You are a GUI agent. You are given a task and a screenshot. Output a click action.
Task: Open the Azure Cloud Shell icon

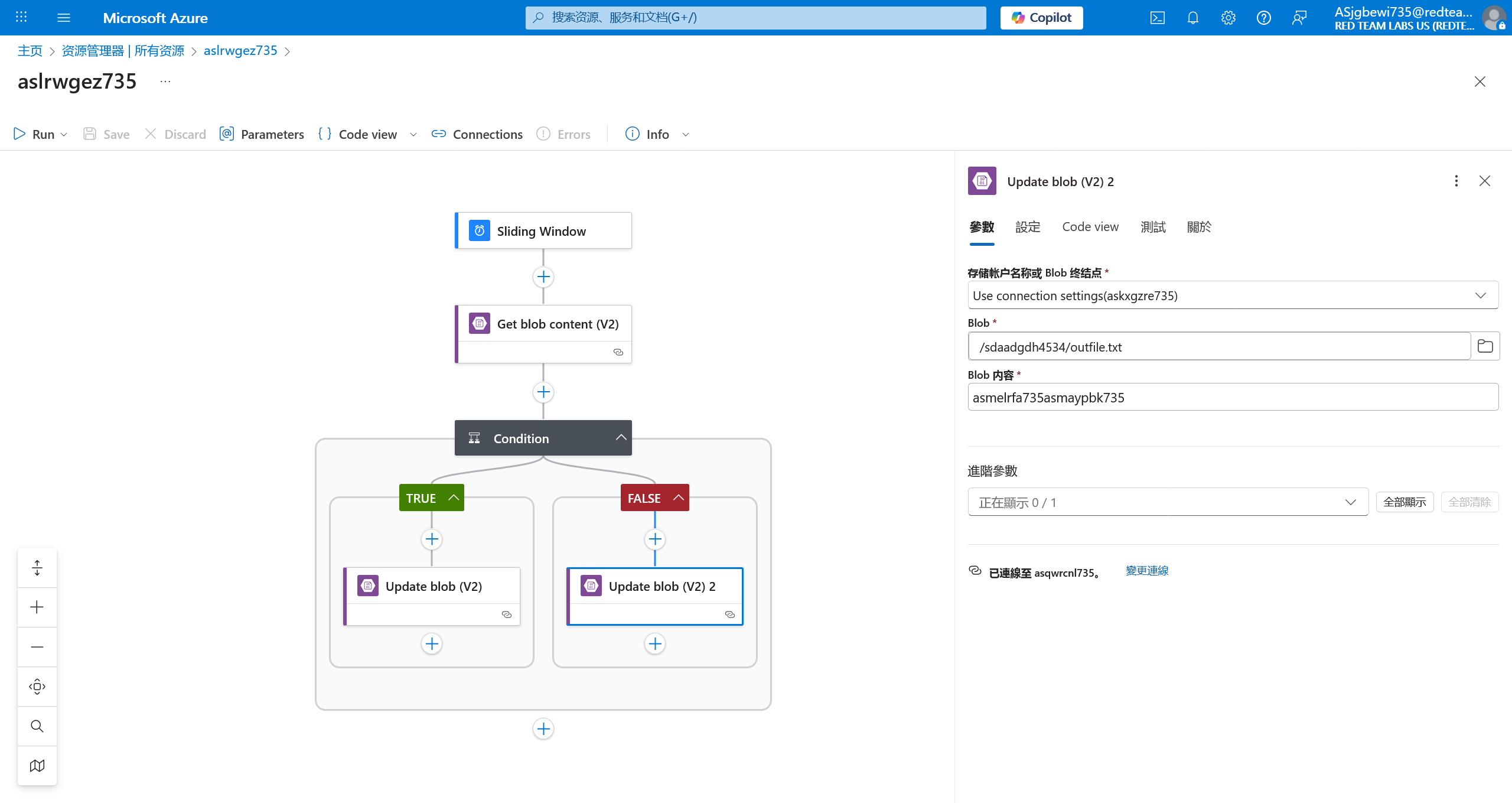[x=1157, y=18]
